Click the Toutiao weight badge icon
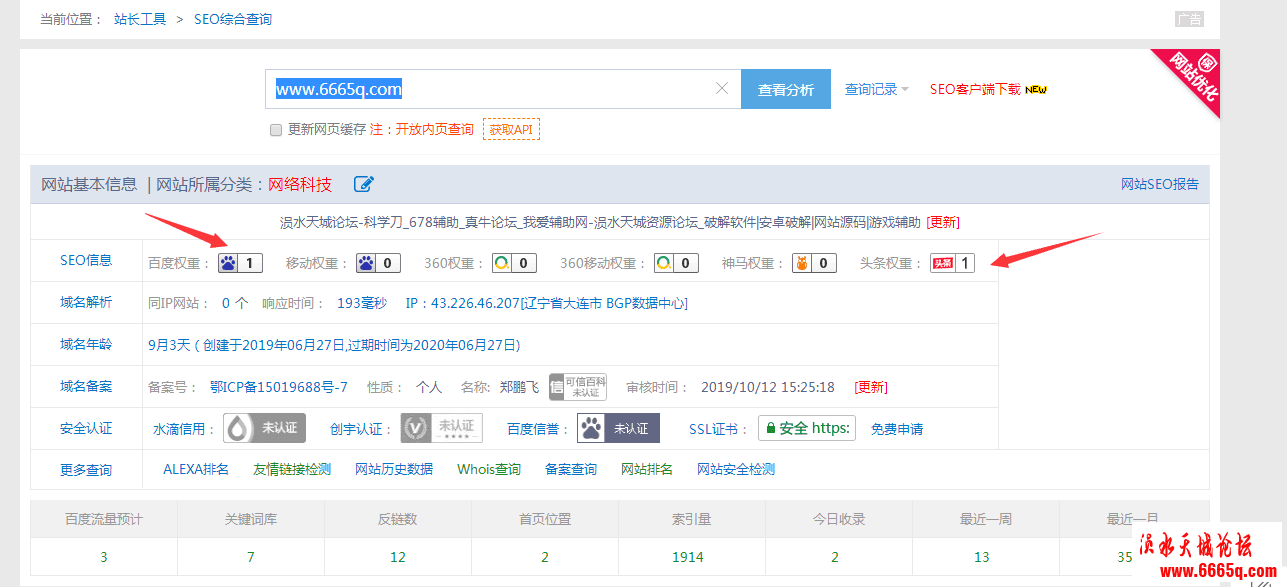 coord(952,263)
